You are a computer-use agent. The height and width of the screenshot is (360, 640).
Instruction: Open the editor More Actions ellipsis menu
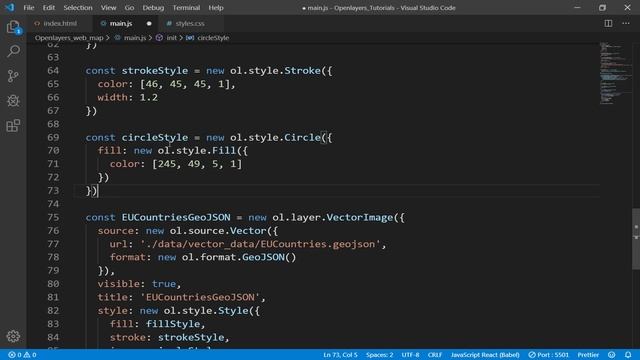[626, 24]
